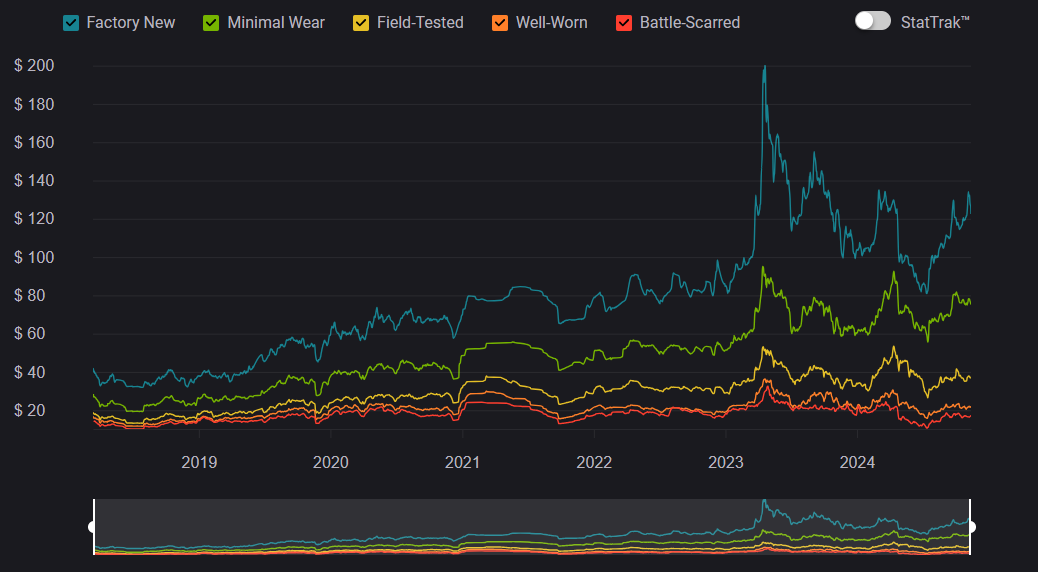Click the 2024 x-axis year label

point(857,462)
